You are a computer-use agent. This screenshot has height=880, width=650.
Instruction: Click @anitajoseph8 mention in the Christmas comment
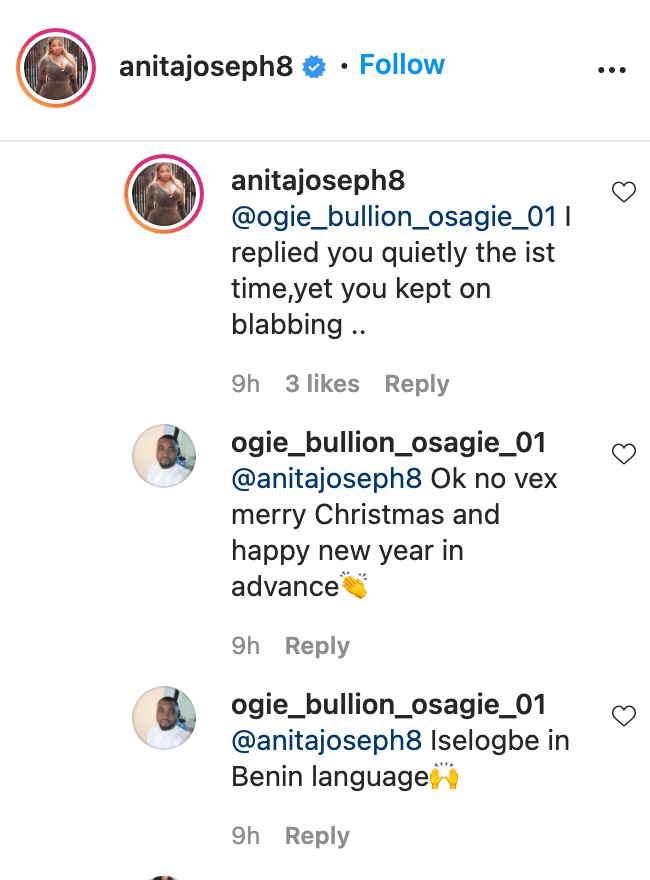pos(326,479)
